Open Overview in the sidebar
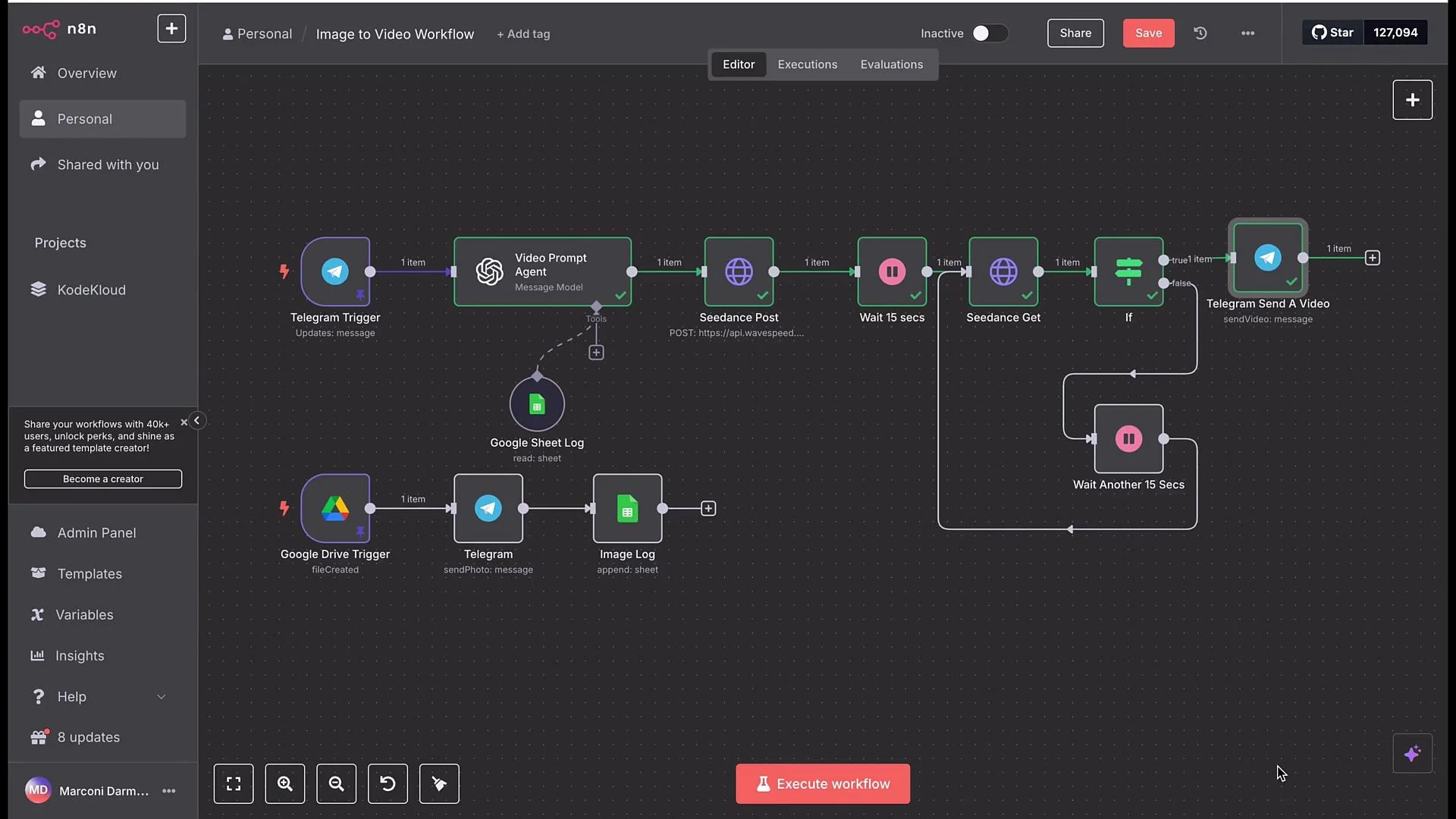1456x819 pixels. coord(102,74)
